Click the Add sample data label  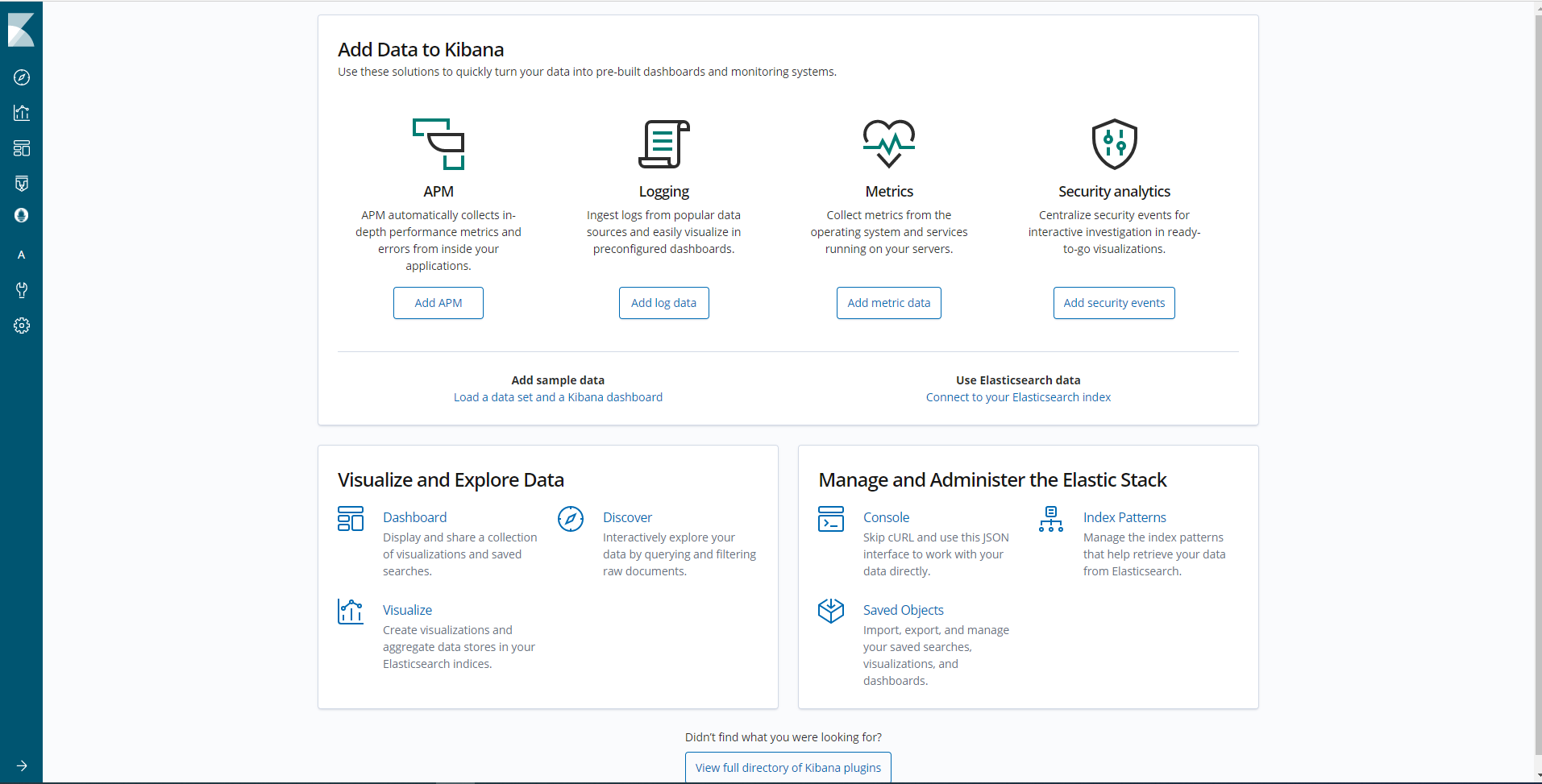pos(558,380)
